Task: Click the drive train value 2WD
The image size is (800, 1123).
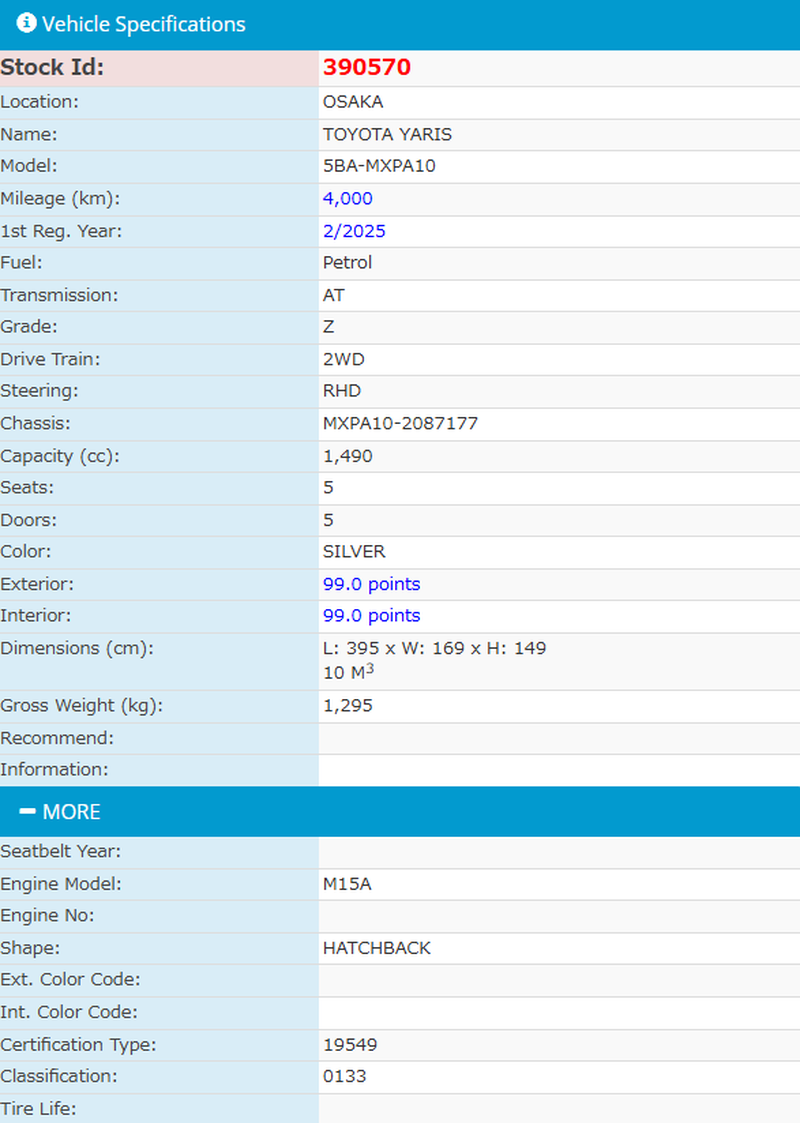Action: (x=344, y=359)
